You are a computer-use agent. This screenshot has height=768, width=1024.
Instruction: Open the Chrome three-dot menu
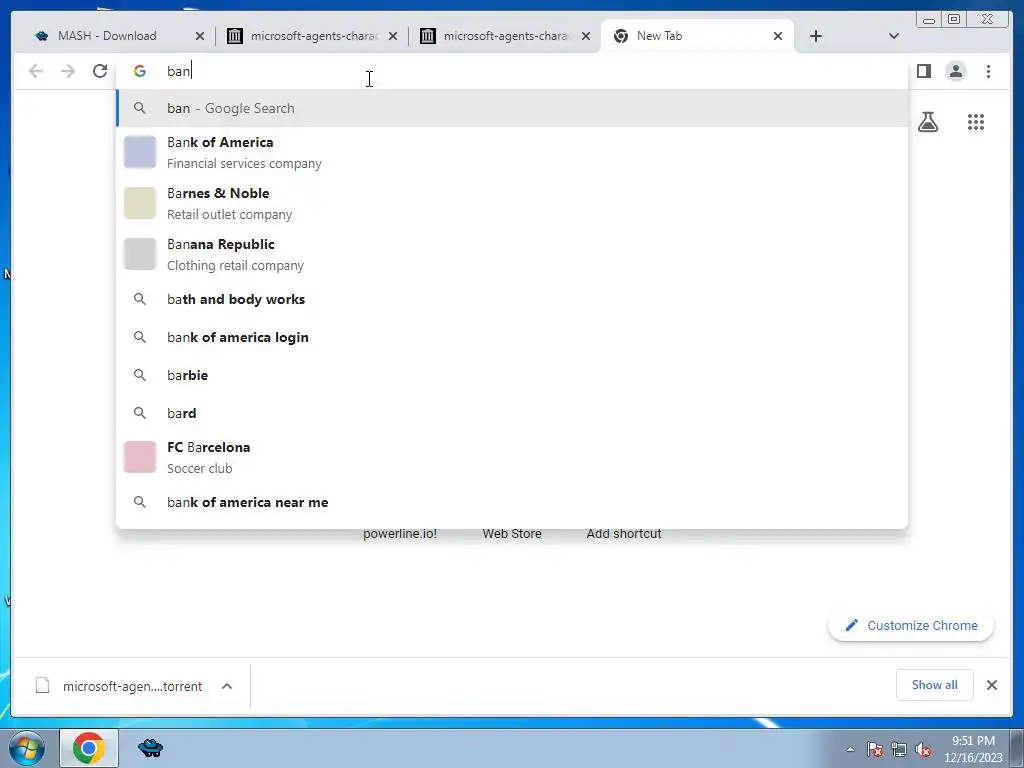click(x=988, y=71)
